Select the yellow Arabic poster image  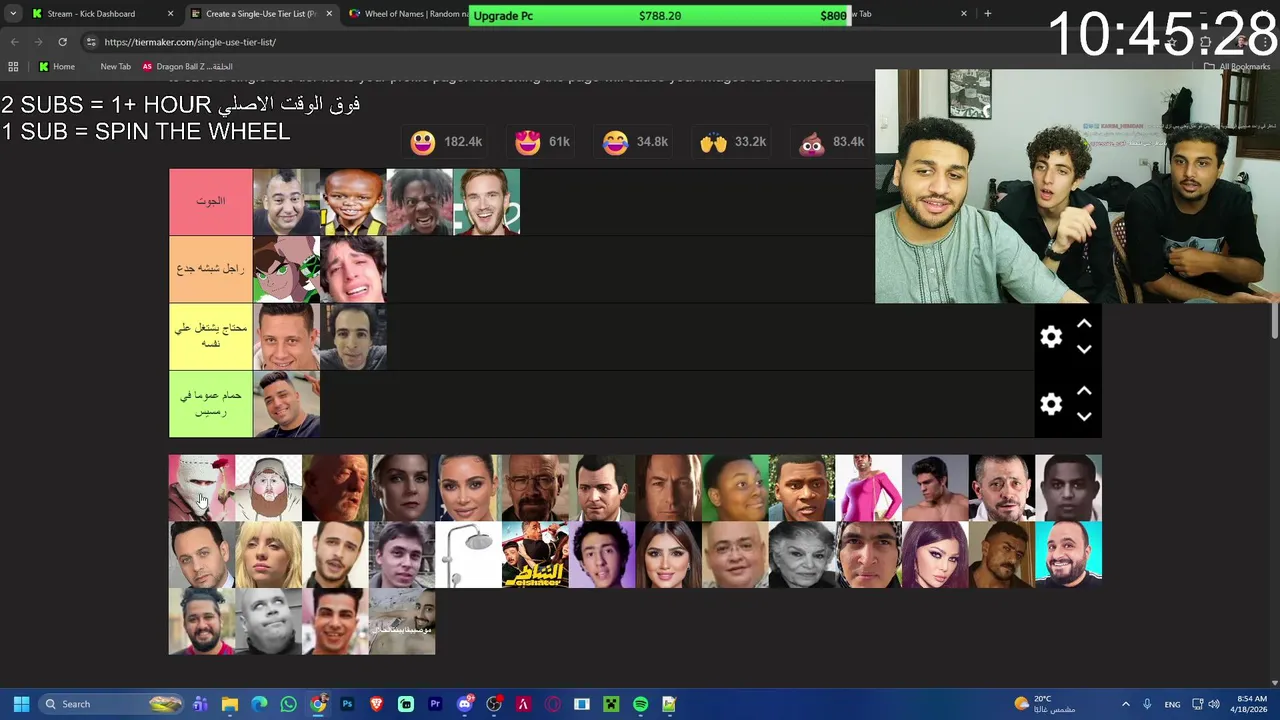535,555
